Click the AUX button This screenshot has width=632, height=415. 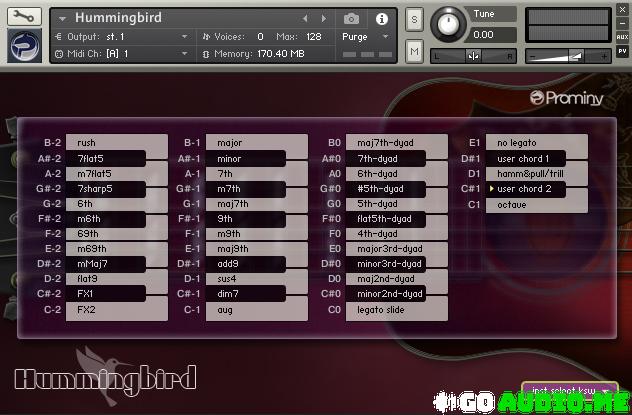[622, 37]
